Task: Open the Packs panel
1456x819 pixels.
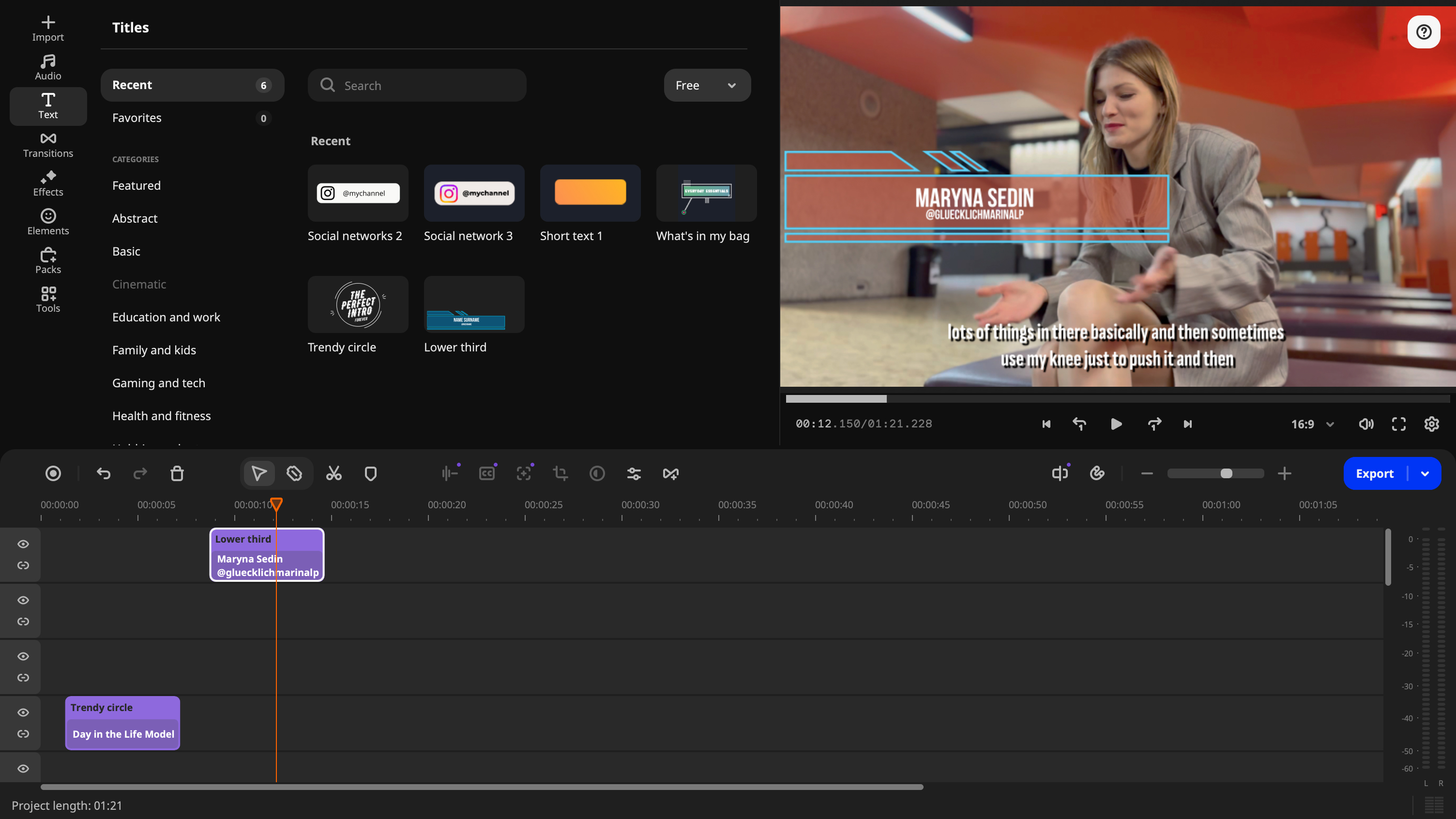Action: (48, 261)
